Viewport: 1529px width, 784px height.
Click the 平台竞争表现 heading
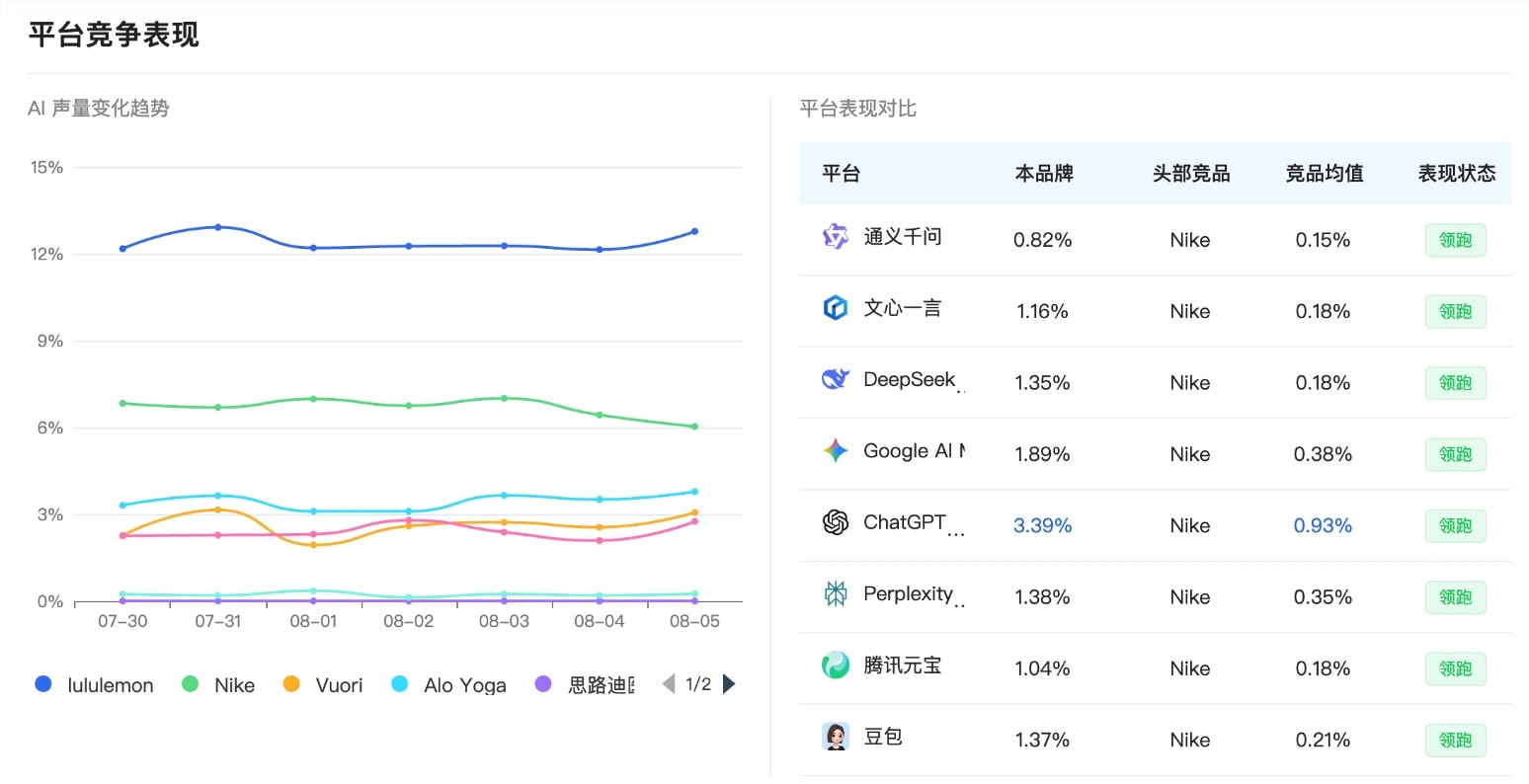pos(114,35)
